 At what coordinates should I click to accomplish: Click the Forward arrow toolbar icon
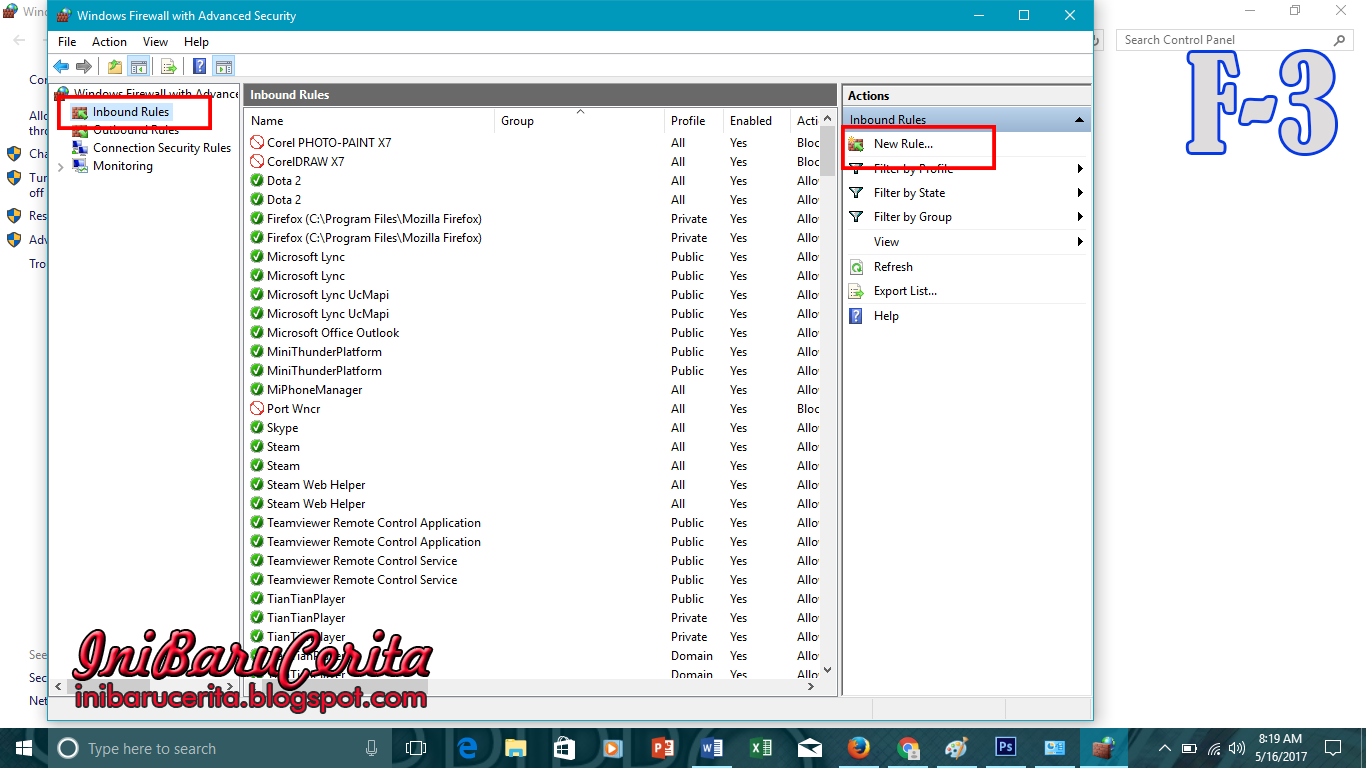point(84,66)
